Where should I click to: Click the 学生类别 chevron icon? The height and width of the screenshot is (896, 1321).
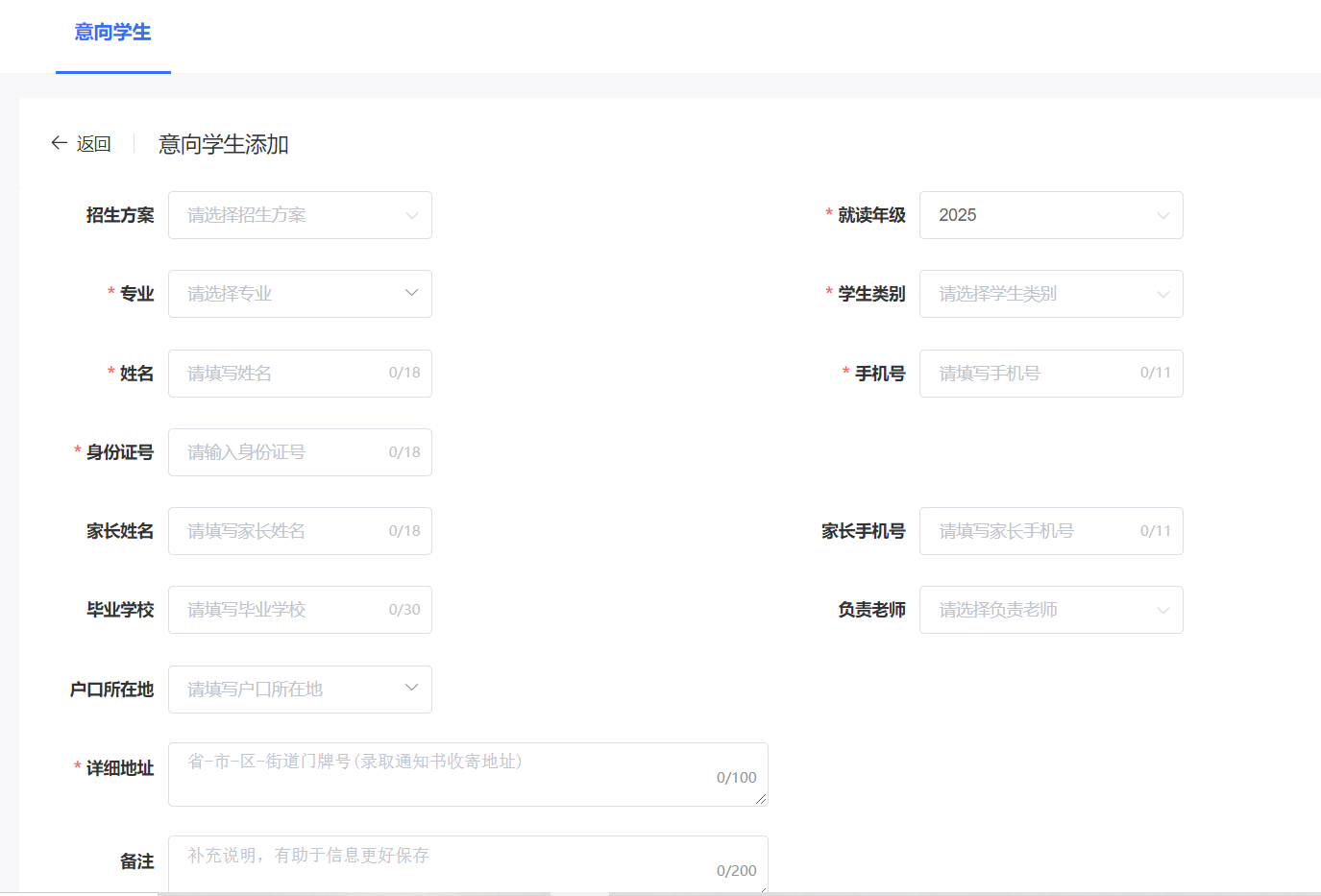1162,294
